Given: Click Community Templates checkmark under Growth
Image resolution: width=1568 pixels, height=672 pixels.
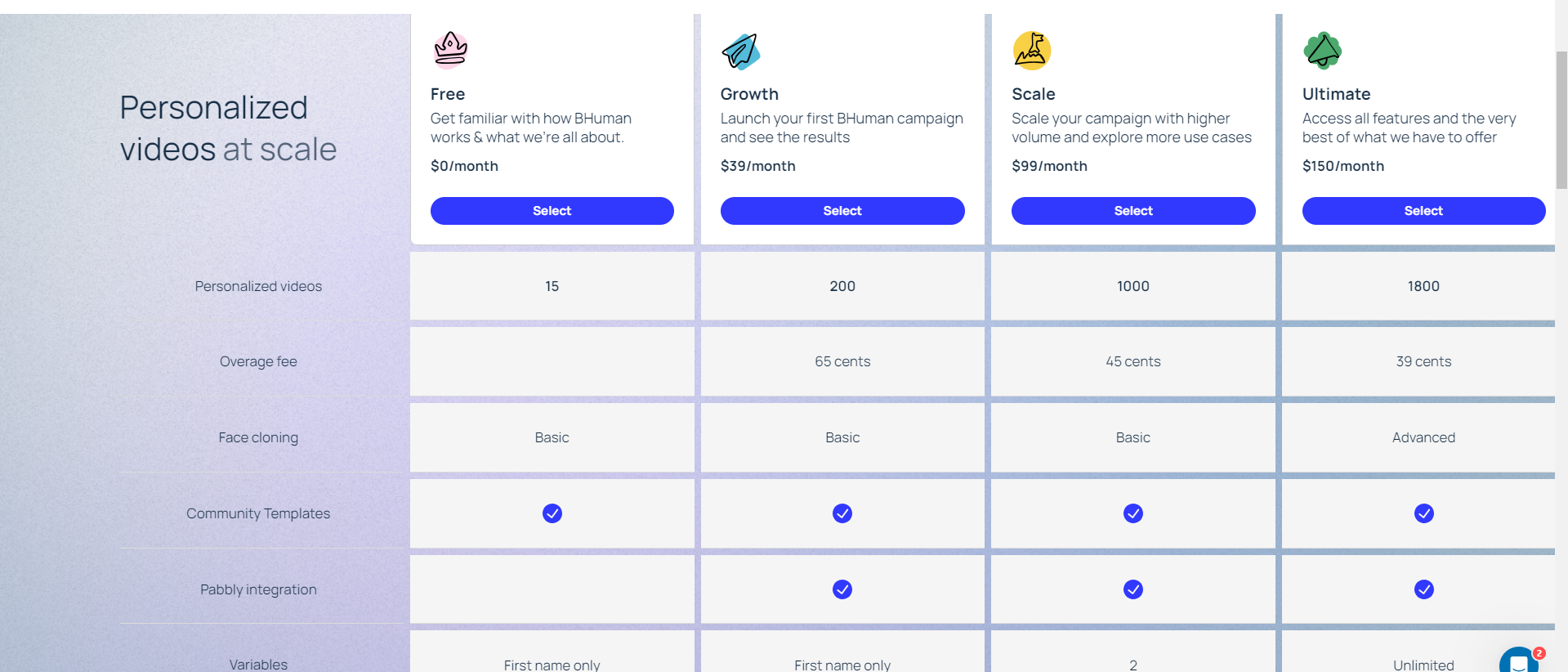Looking at the screenshot, I should tap(842, 513).
